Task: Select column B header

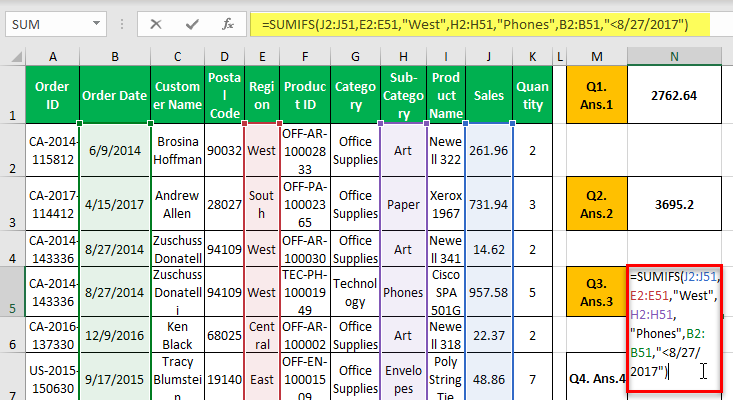Action: click(x=115, y=57)
